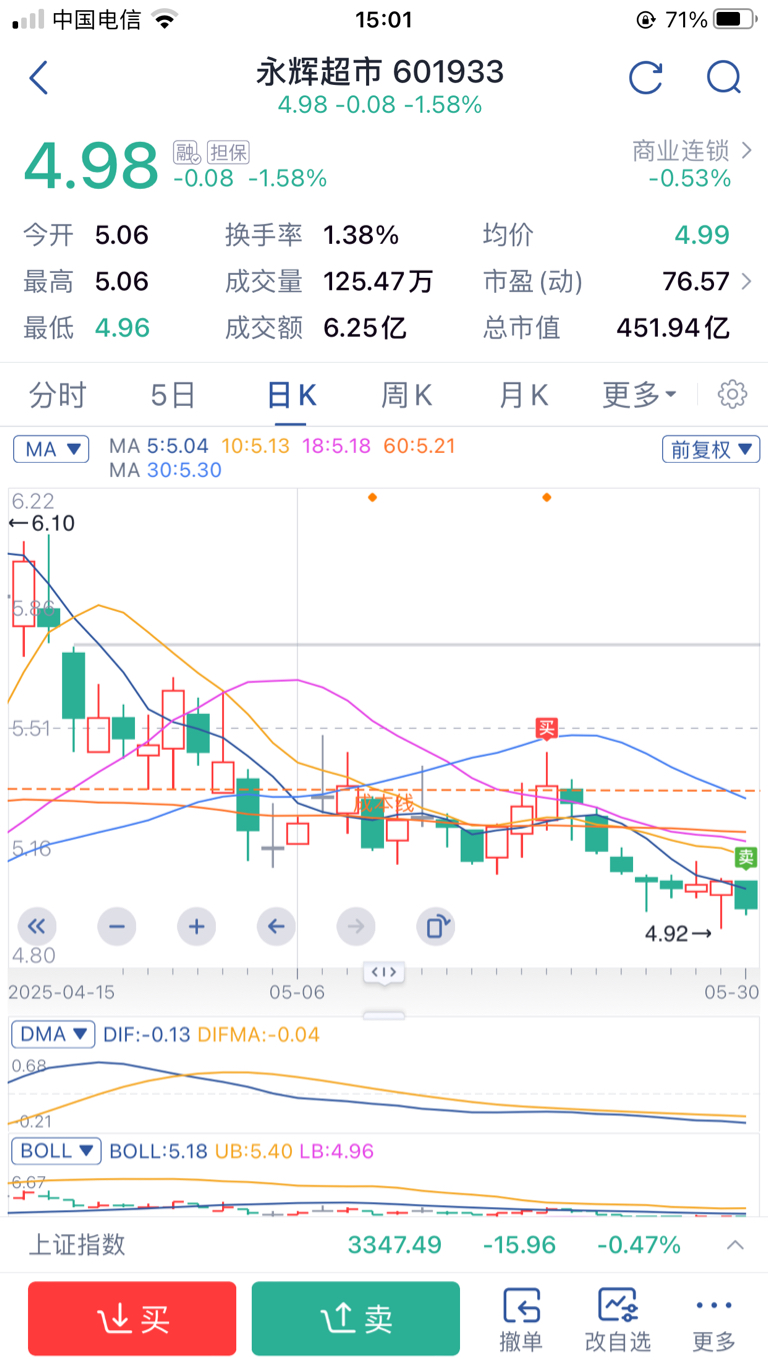Tap the 3347.49 index value

(395, 1245)
